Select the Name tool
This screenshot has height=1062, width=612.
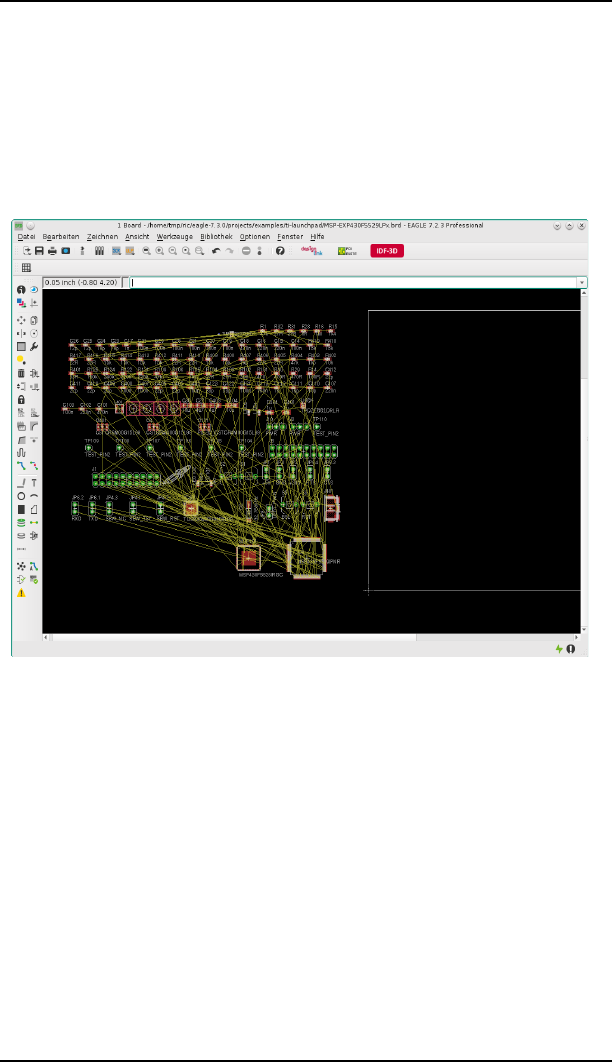(21, 412)
